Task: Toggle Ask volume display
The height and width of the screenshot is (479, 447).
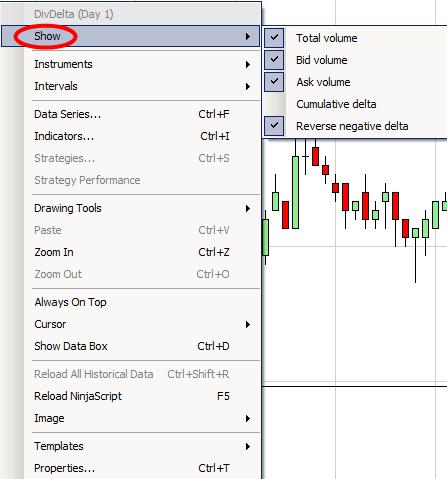Action: 274,82
